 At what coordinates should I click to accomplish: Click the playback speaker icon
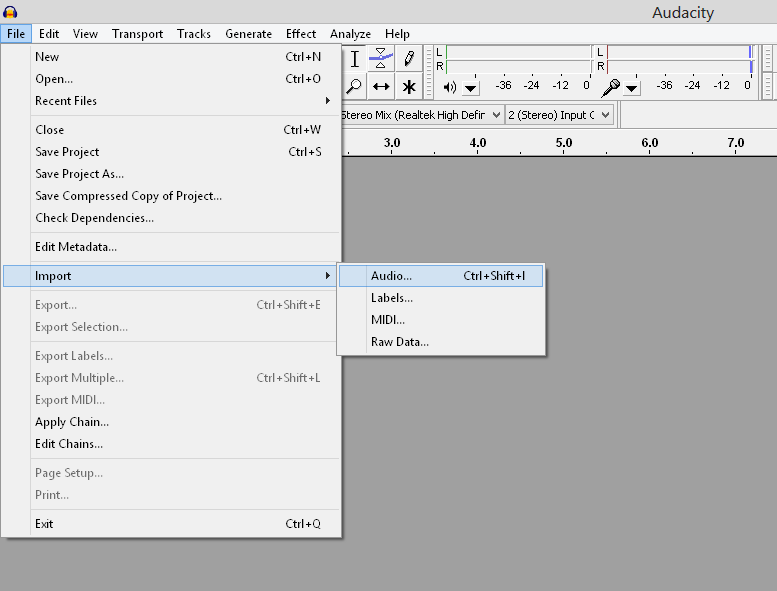(x=449, y=87)
